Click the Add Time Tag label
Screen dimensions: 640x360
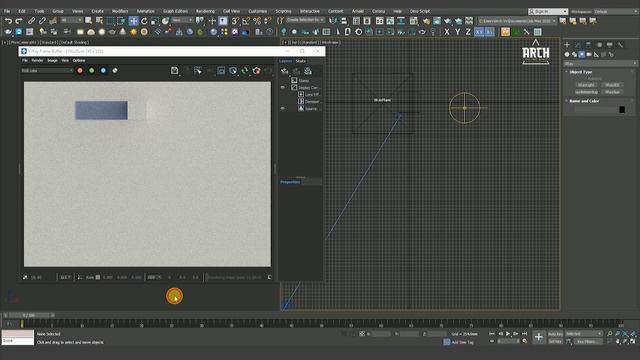pyautogui.click(x=463, y=342)
